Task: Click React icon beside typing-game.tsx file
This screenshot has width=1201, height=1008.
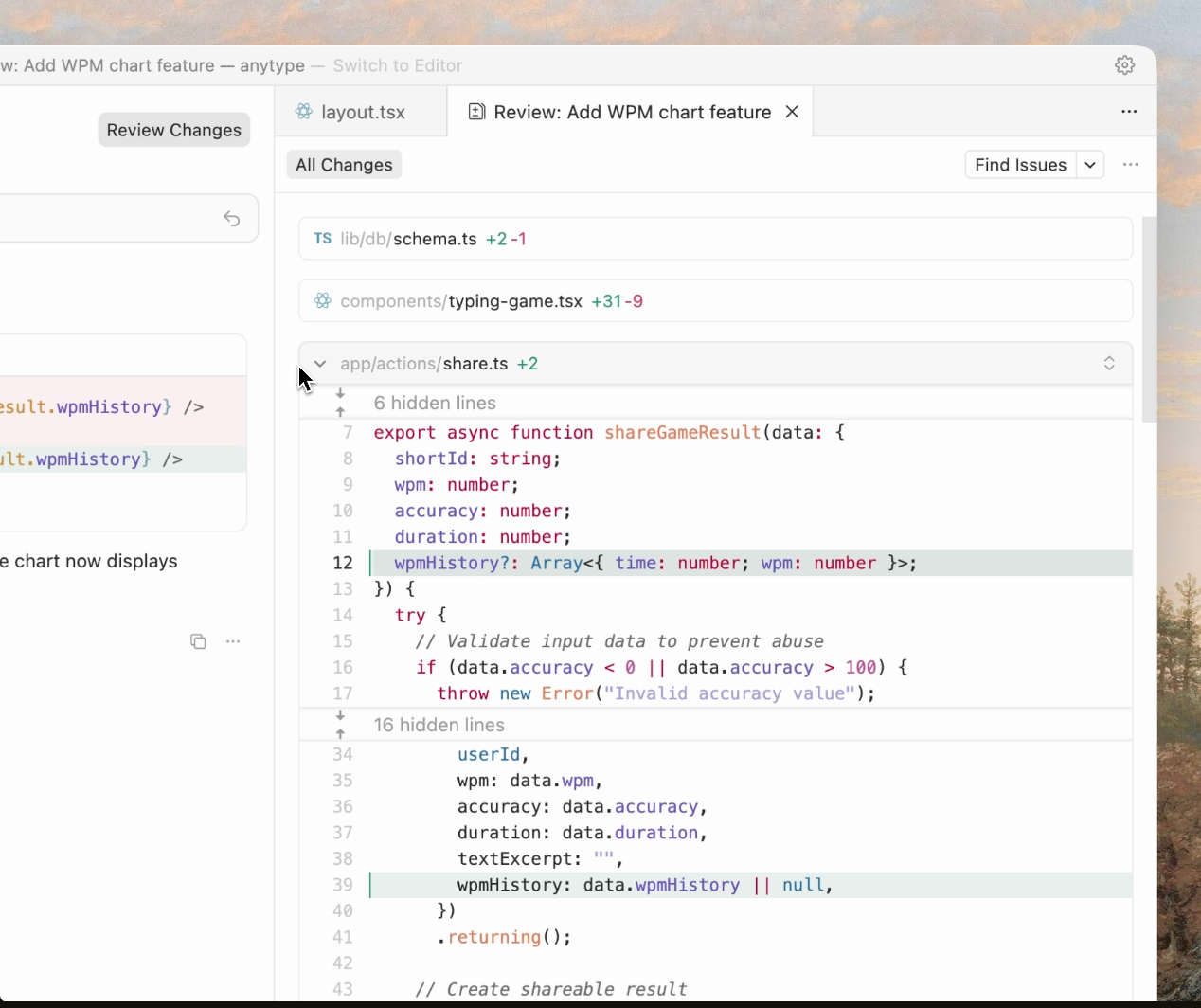Action: 323,301
